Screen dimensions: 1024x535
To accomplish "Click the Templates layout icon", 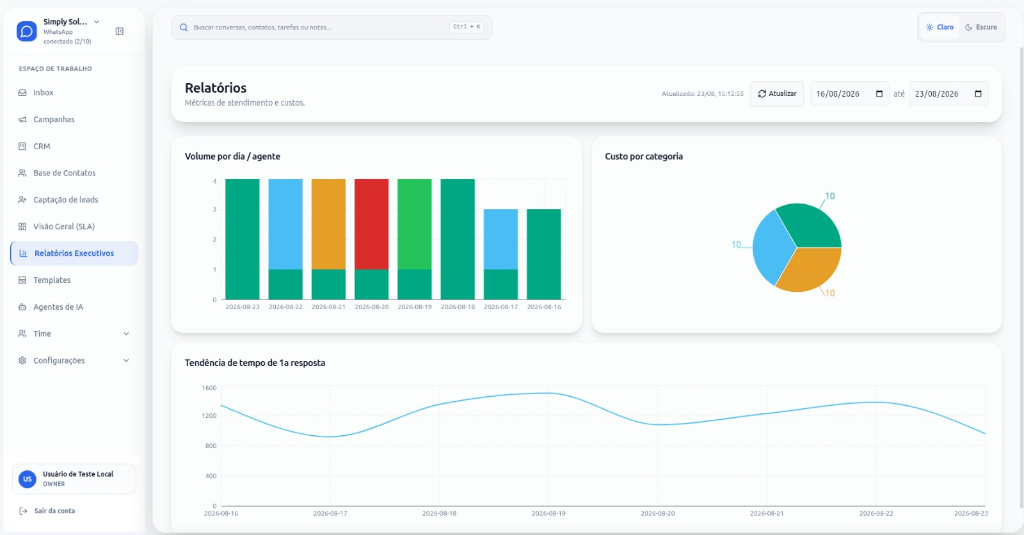I will click(22, 280).
